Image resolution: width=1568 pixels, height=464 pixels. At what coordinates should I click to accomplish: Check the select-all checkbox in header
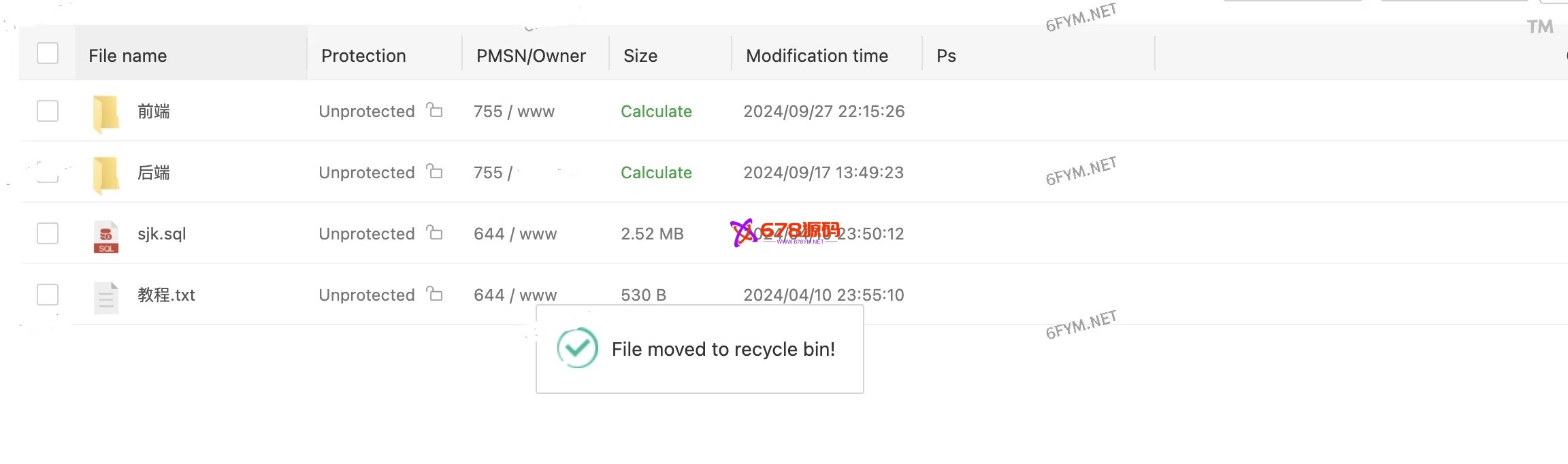(48, 53)
